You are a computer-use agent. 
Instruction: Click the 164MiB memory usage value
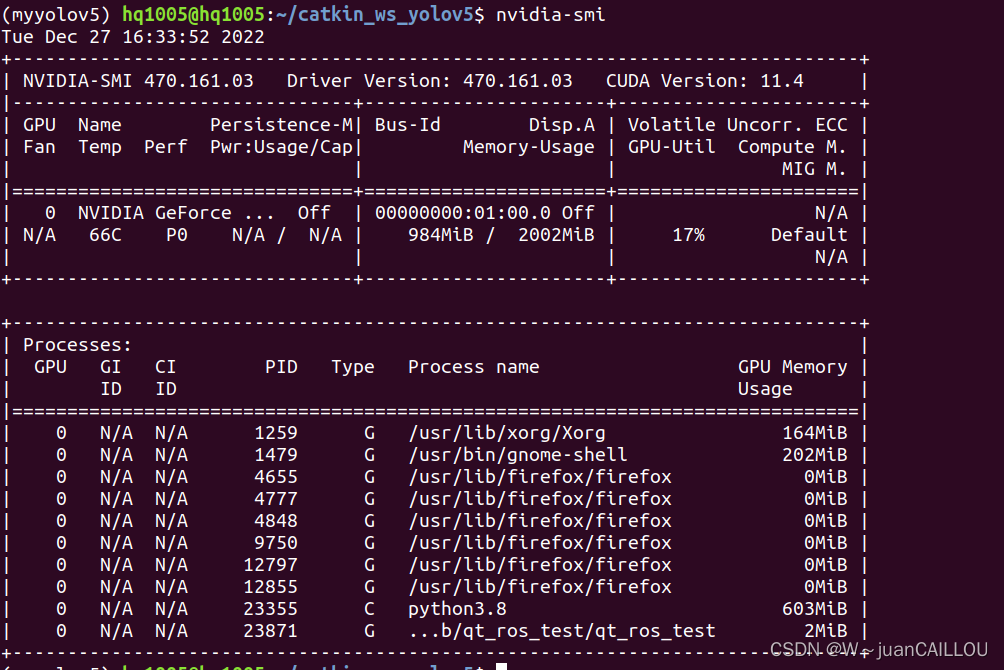(814, 433)
